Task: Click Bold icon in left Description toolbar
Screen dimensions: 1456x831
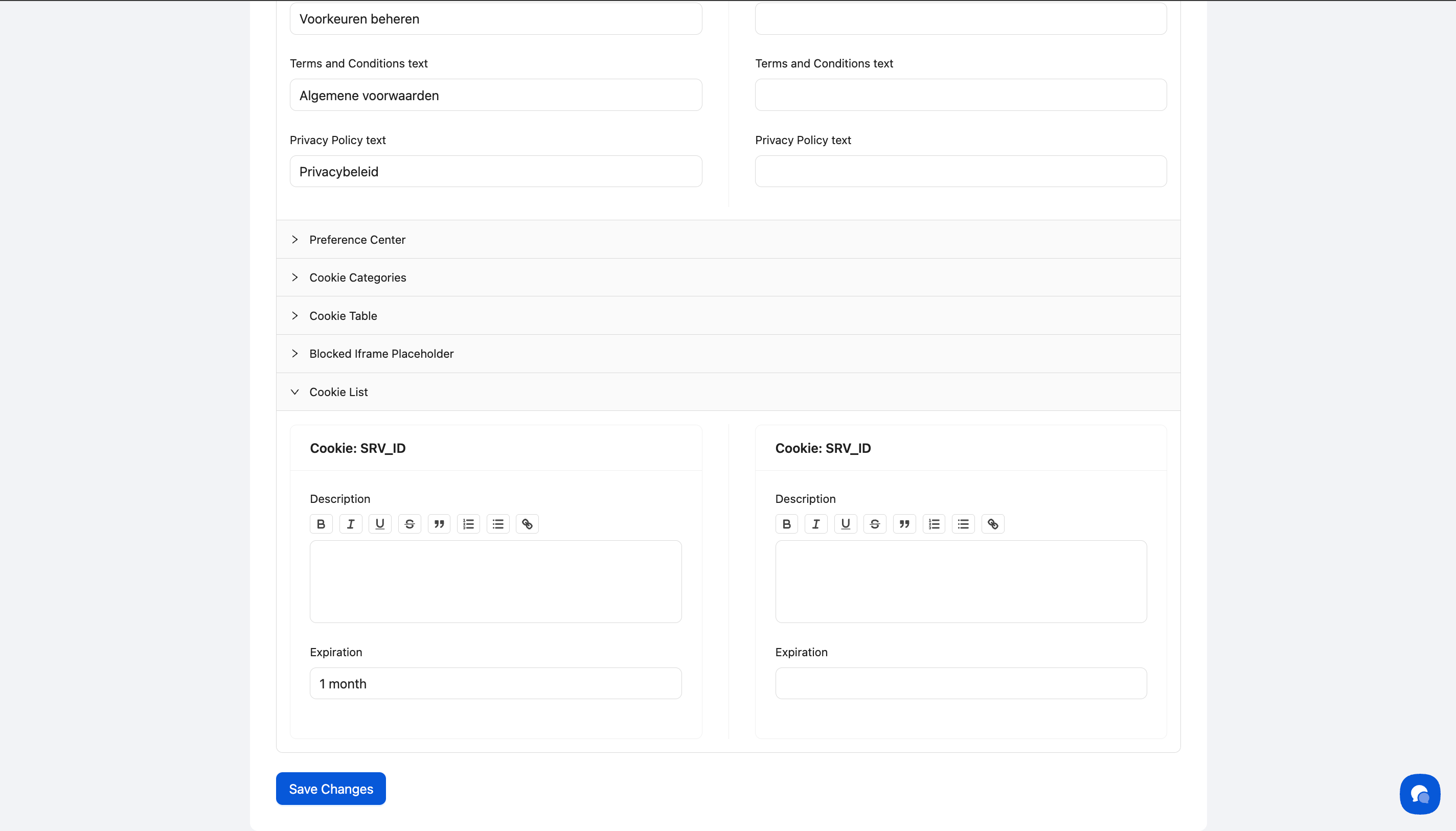Action: 321,524
